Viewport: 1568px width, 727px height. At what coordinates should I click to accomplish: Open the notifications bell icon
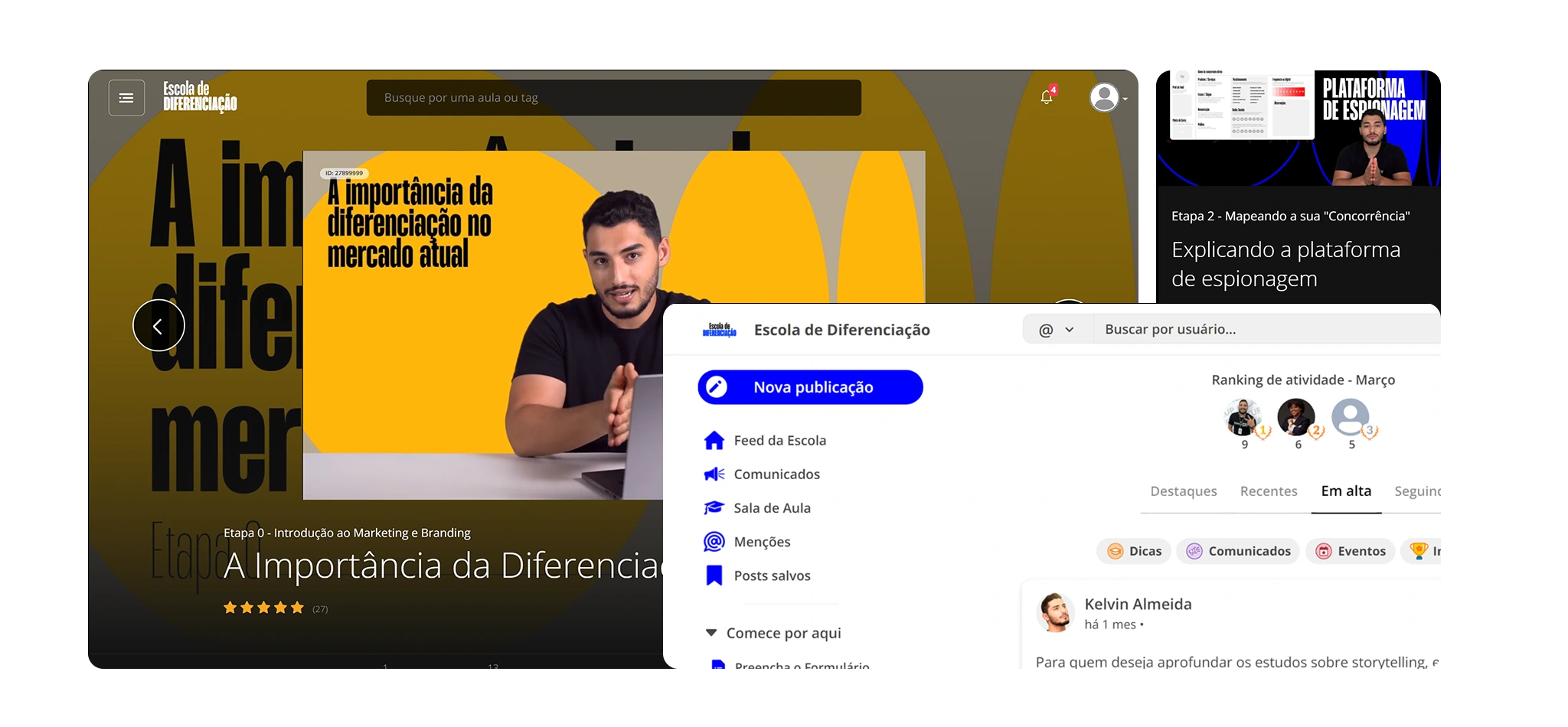click(1047, 97)
